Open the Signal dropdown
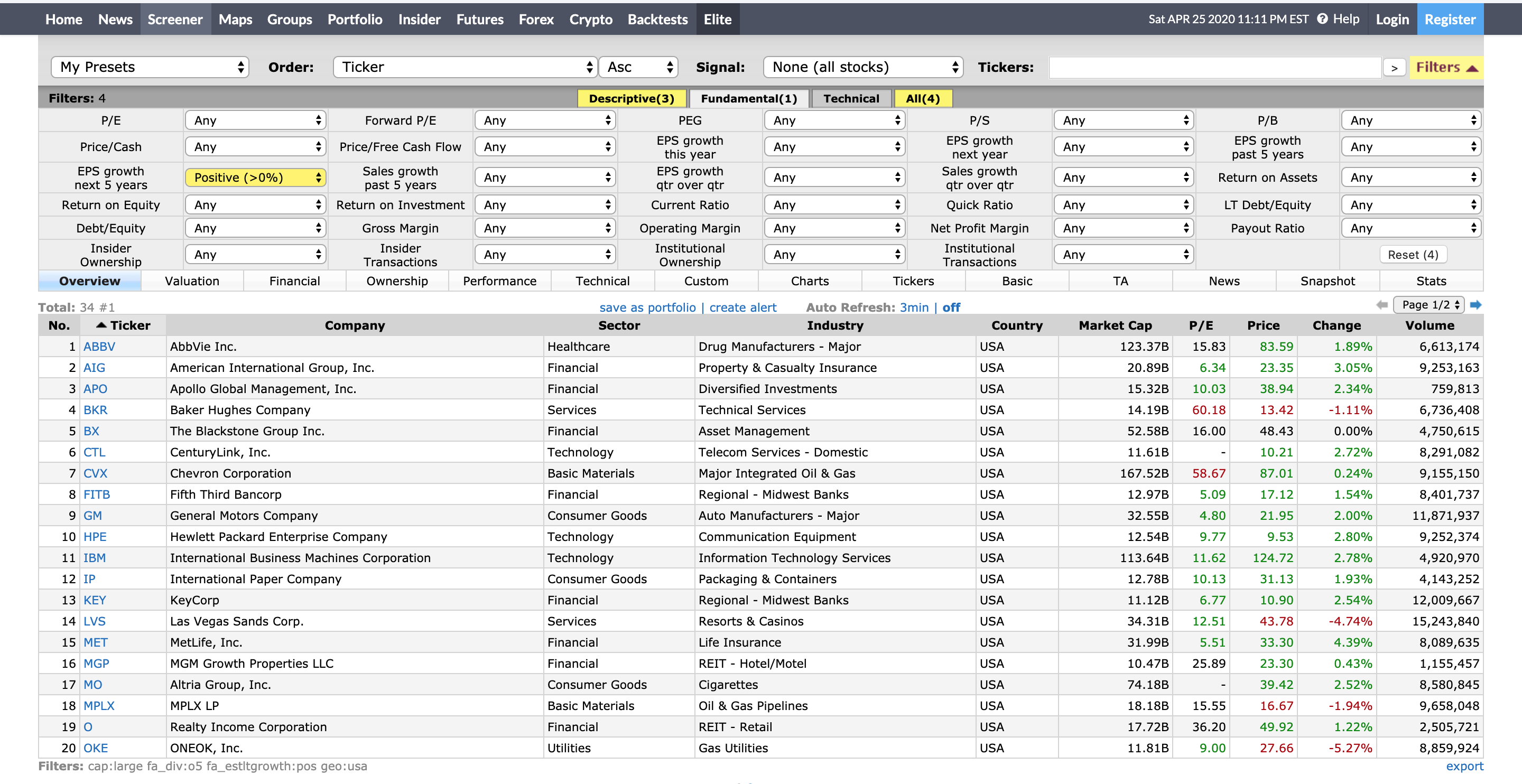1522x784 pixels. (x=863, y=67)
